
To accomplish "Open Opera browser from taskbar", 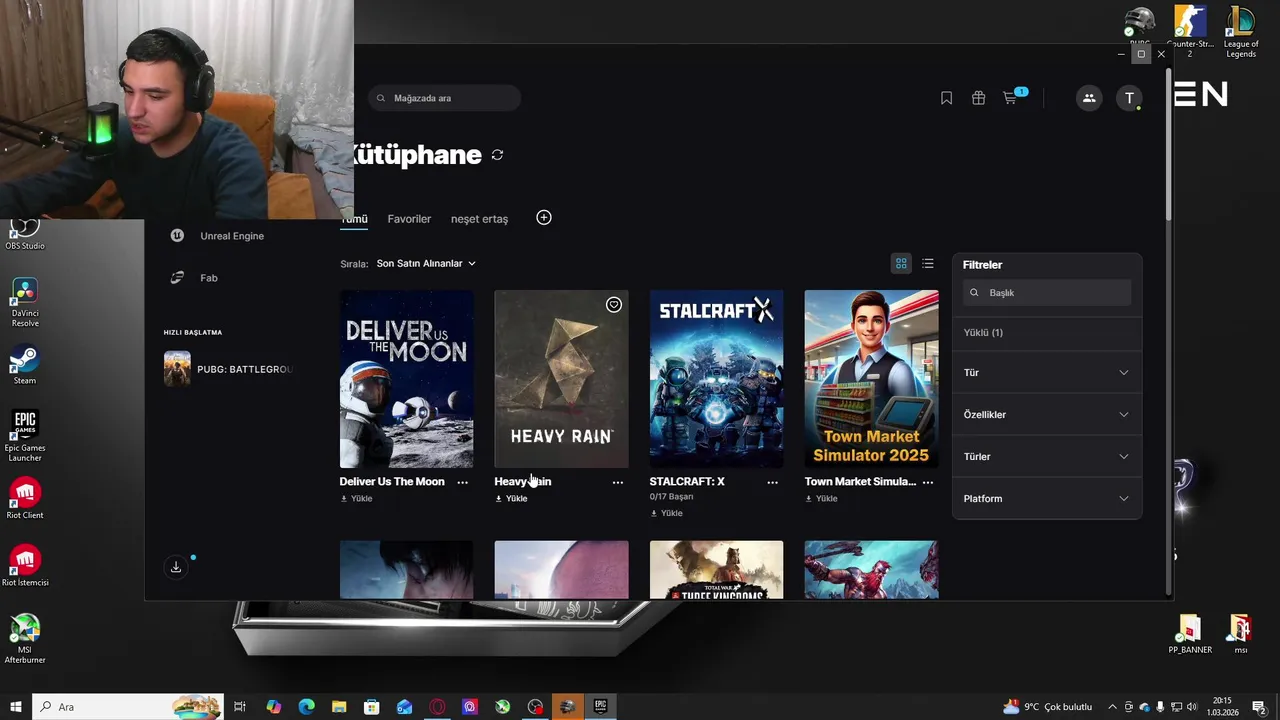I will coord(437,707).
